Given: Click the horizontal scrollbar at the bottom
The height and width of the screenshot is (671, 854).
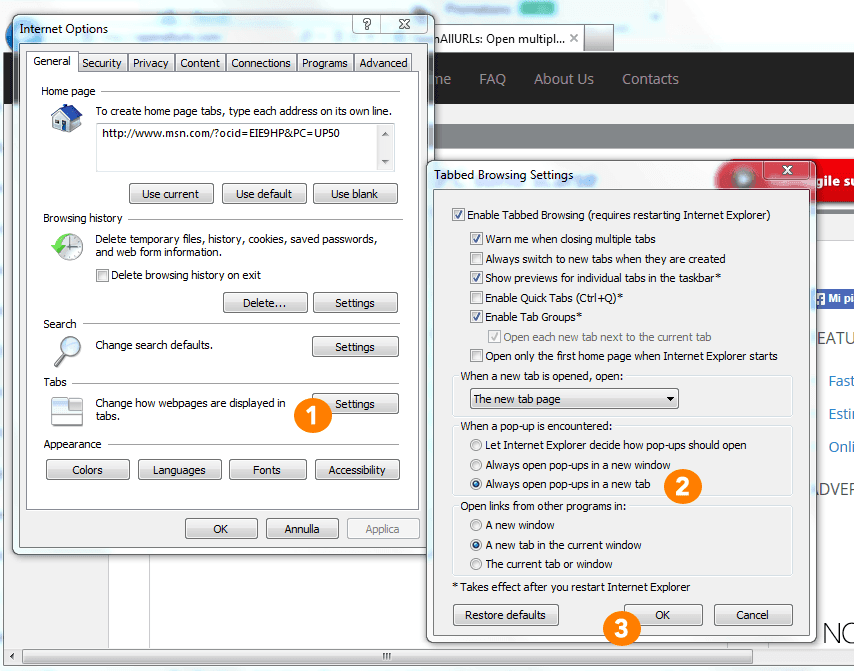Looking at the screenshot, I should click(x=387, y=656).
